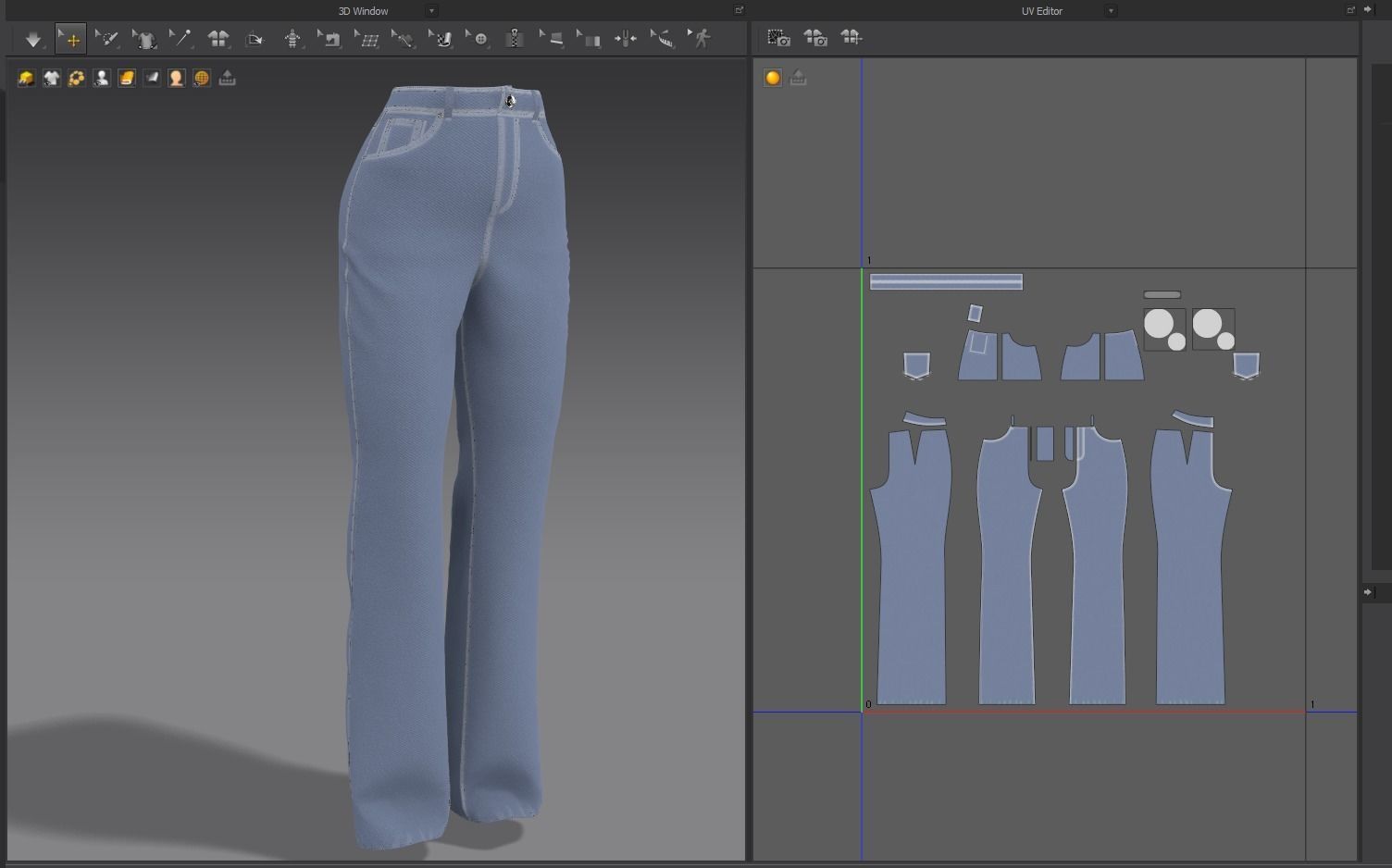Screen dimensions: 1392x868
Task: Click the Tack on Avatar arrows tool
Action: [626, 39]
